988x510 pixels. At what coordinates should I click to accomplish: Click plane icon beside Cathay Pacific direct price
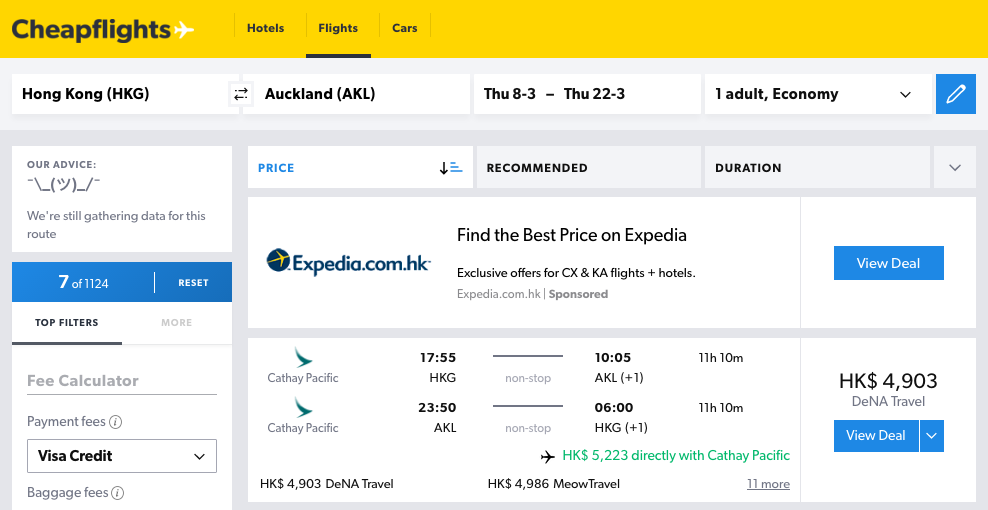point(548,456)
